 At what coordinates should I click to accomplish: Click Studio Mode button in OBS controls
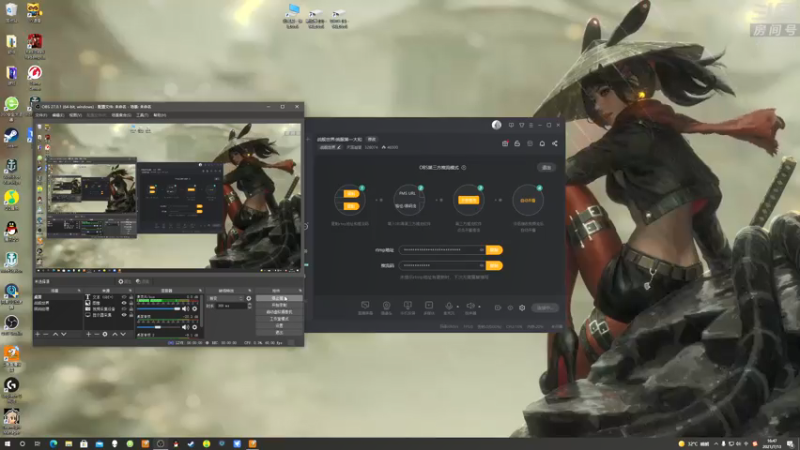pyautogui.click(x=279, y=319)
